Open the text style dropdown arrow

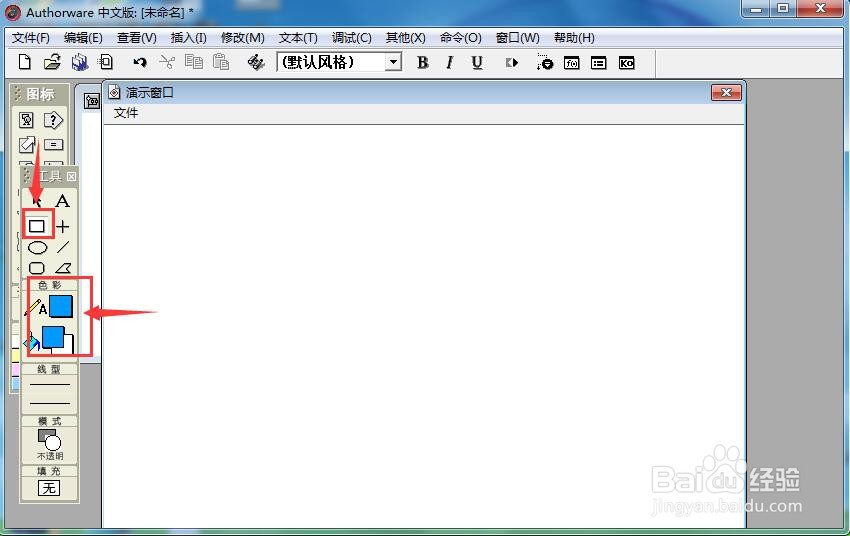click(394, 62)
